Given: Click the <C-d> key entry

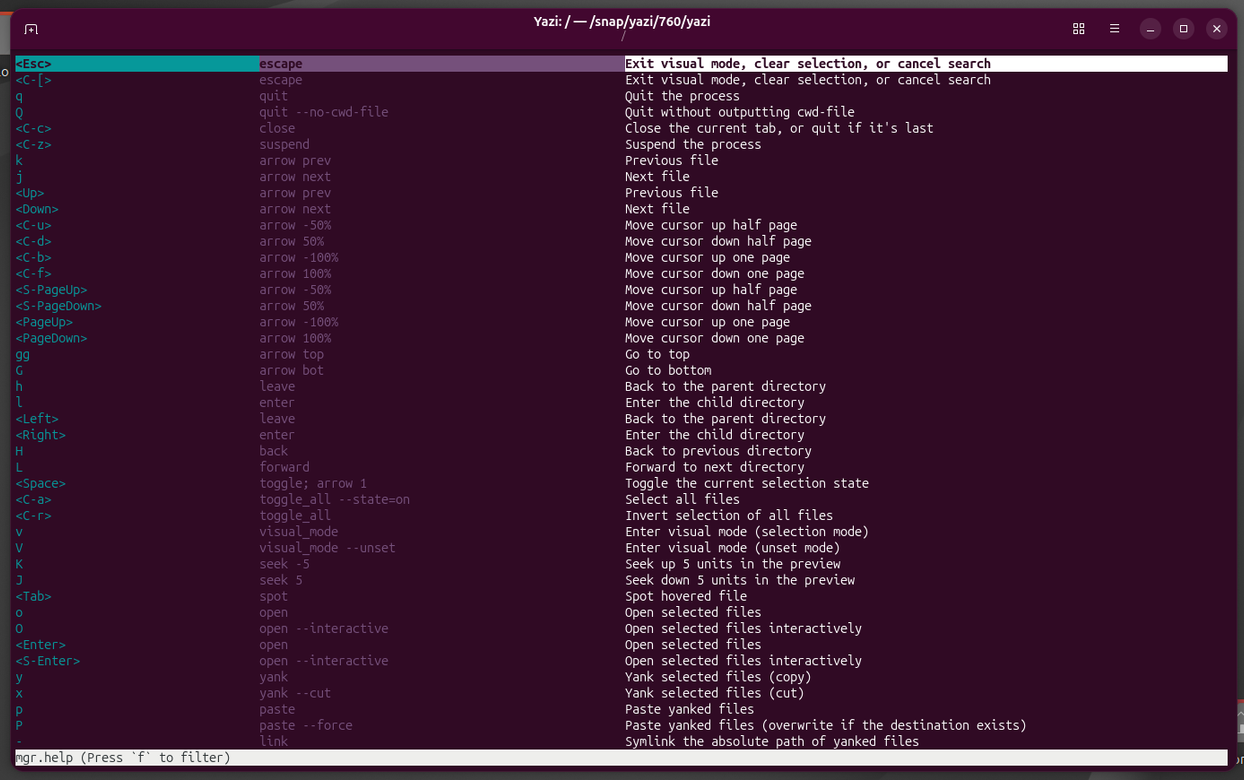Looking at the screenshot, I should pos(34,241).
